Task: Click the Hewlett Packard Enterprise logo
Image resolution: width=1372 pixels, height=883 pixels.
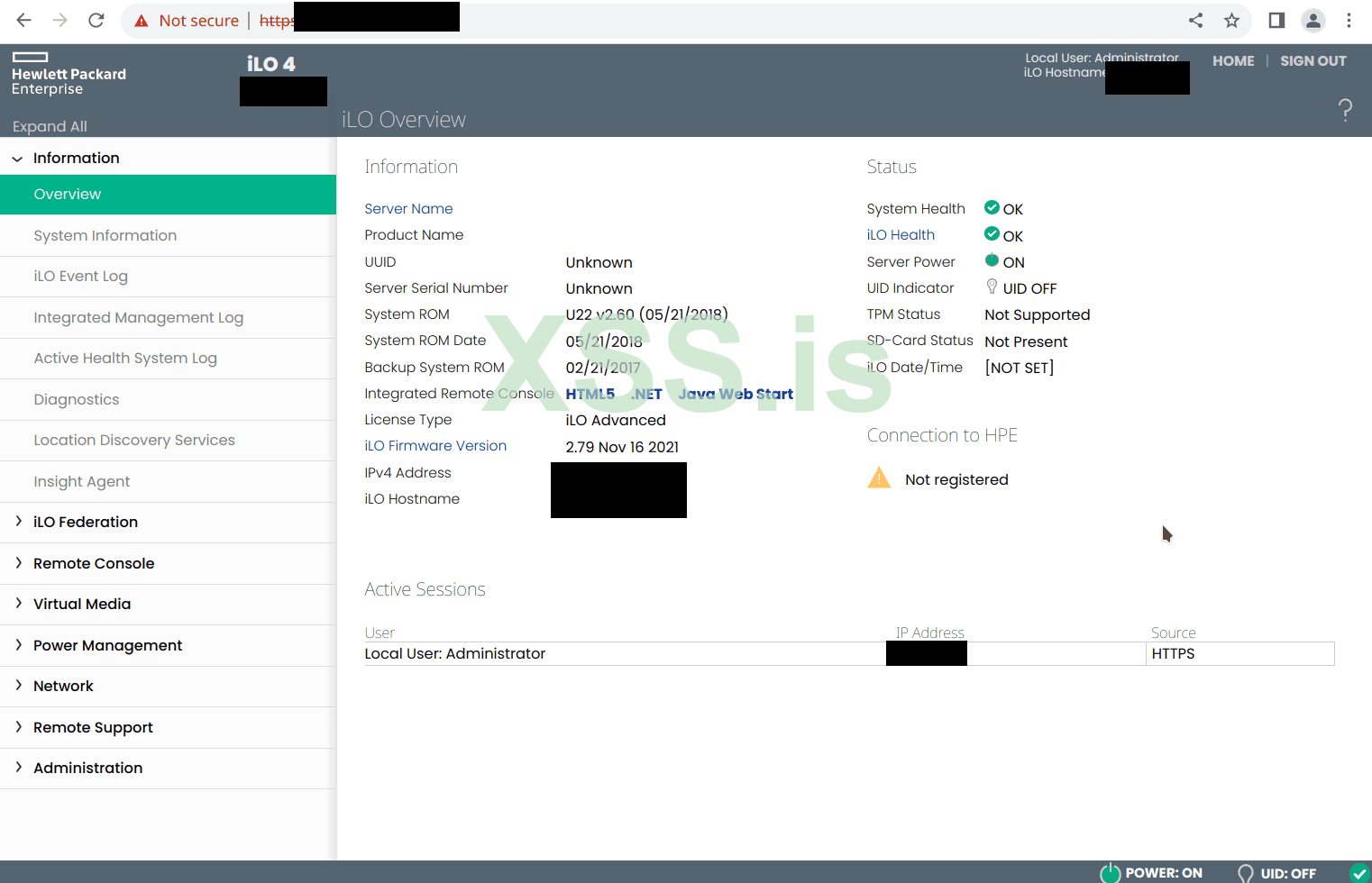Action: click(x=69, y=74)
